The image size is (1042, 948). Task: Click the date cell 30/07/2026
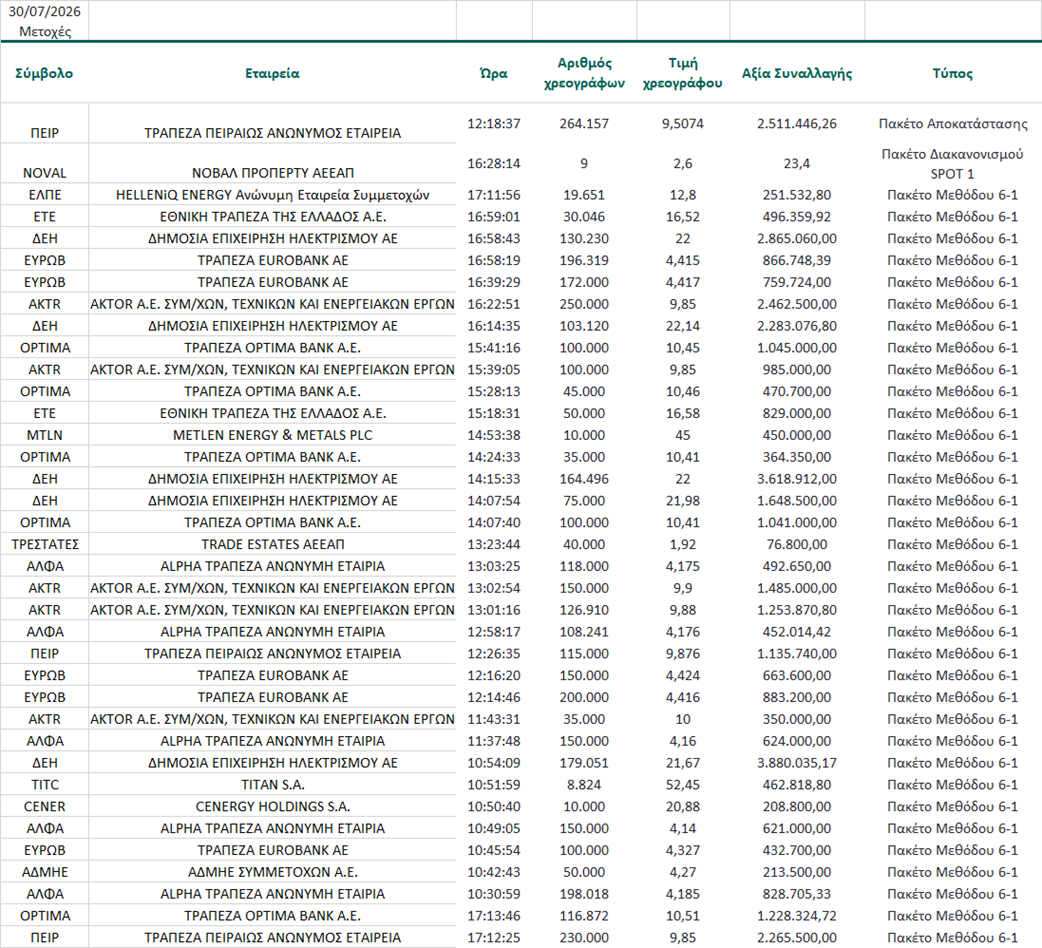(45, 11)
